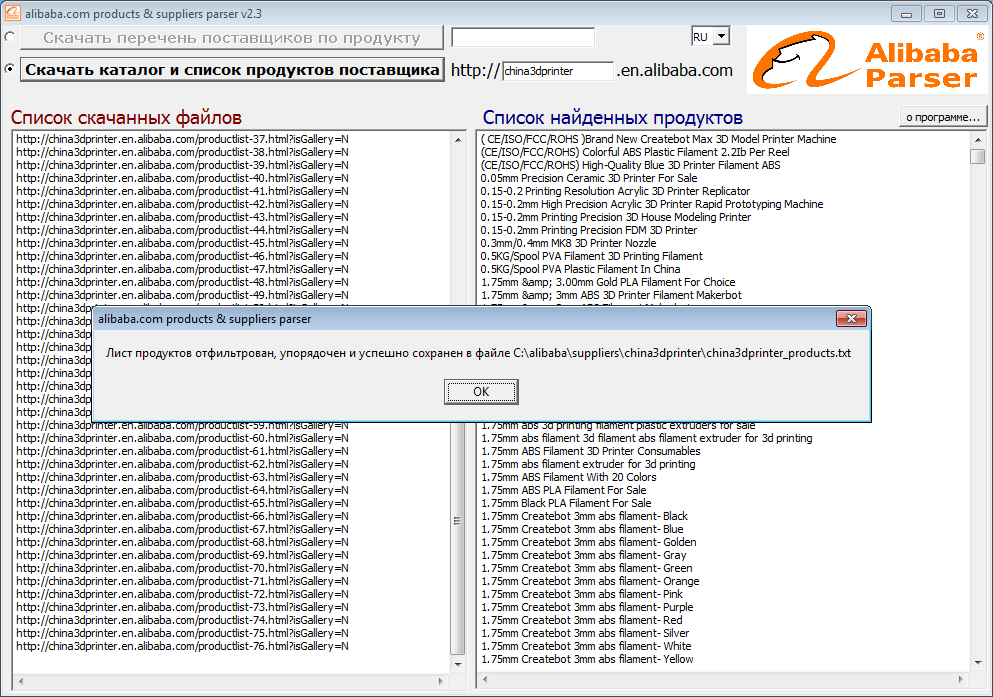Select '0.05mm Precision Ceramic 3D Printer For Sale'
The height and width of the screenshot is (697, 993).
[x=589, y=179]
